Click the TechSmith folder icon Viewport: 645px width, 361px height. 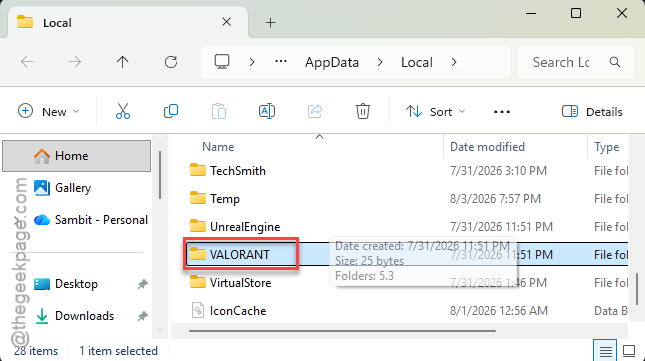click(x=198, y=170)
